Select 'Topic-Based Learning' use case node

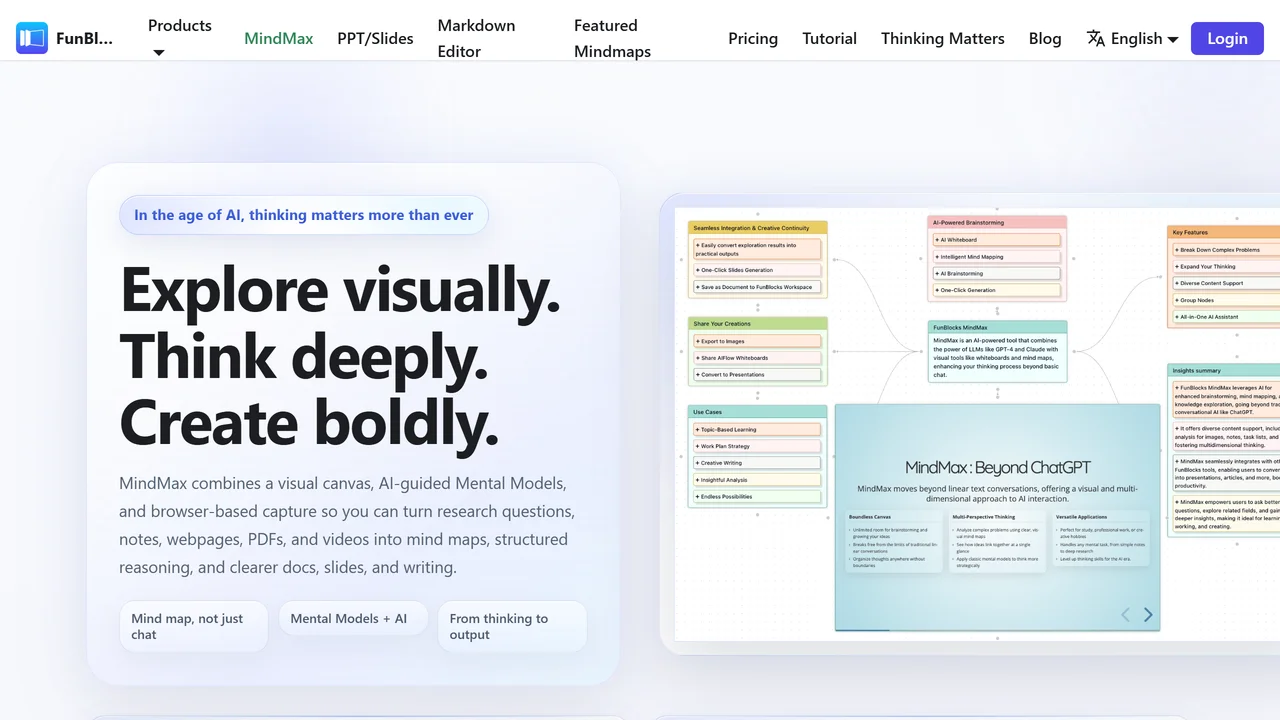click(x=758, y=430)
